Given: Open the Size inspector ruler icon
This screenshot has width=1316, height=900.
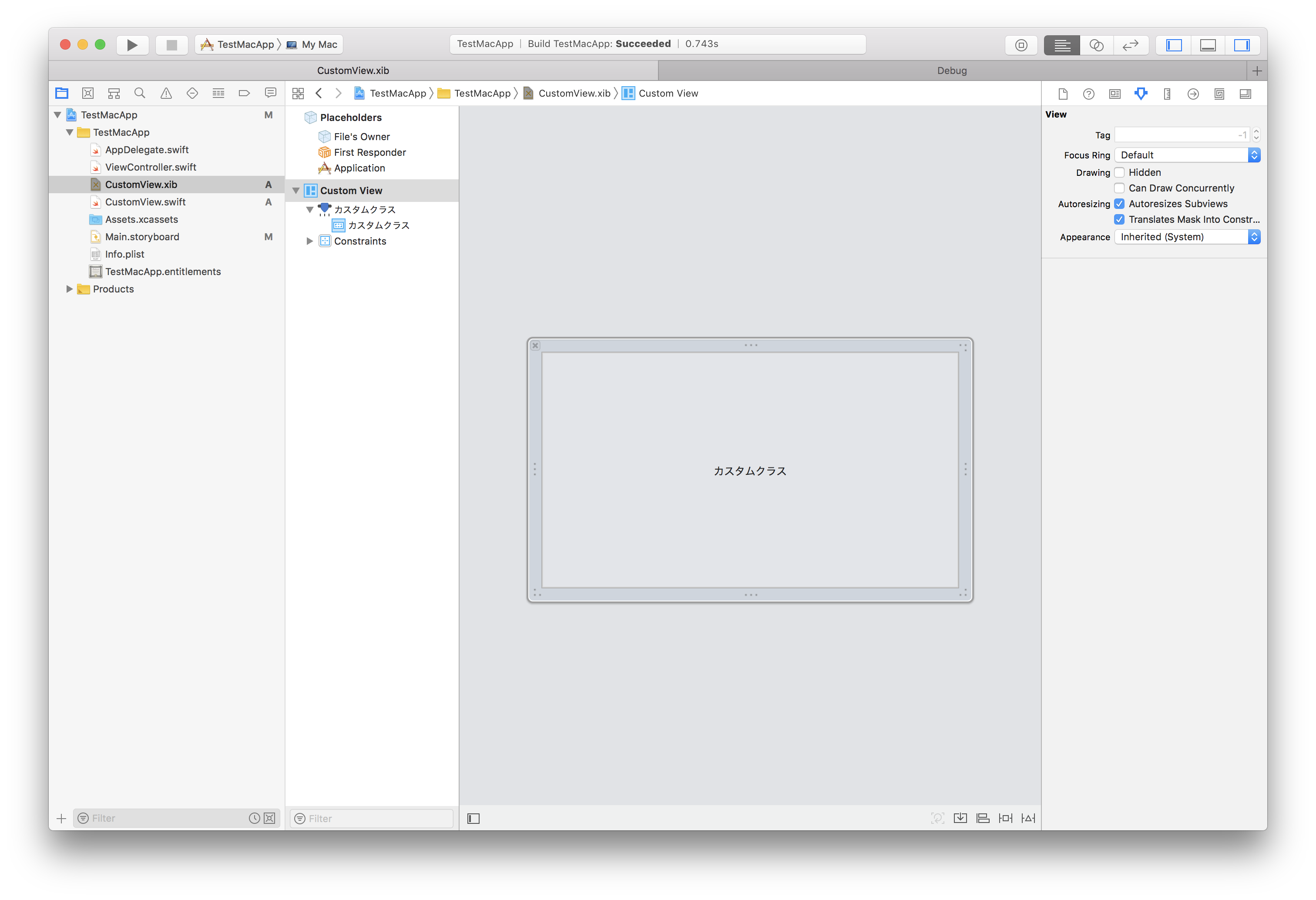Looking at the screenshot, I should (1166, 94).
